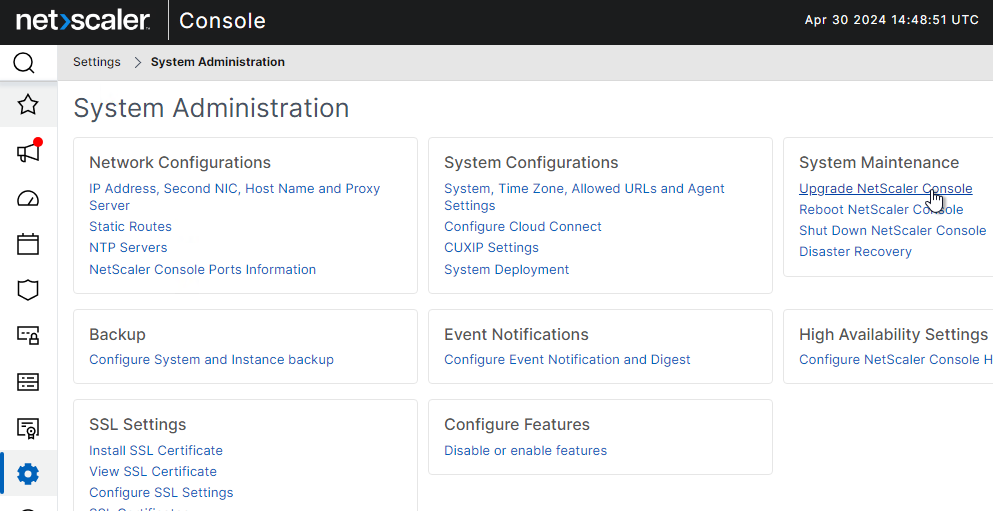993x511 pixels.
Task: Open the locked gateway icon in sidebar
Action: point(28,335)
